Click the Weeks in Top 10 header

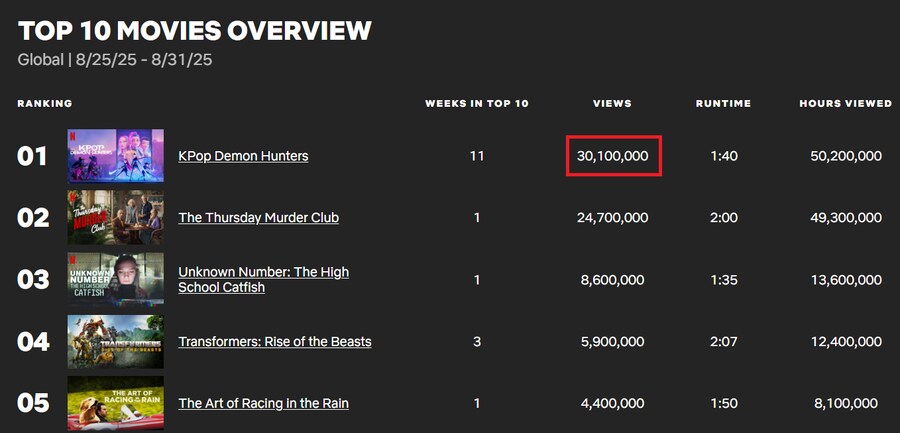click(x=476, y=104)
